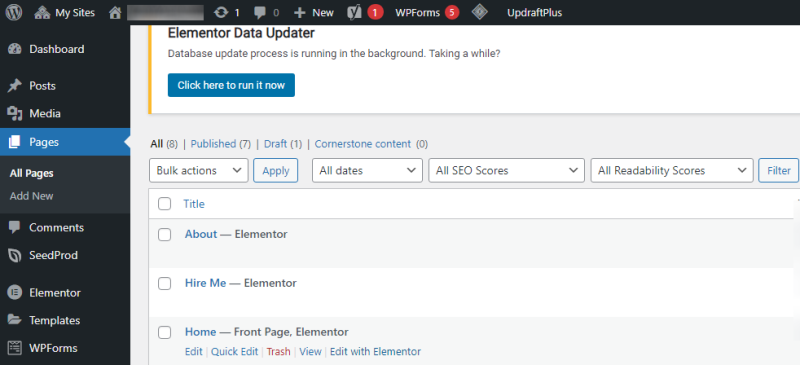Image resolution: width=800 pixels, height=365 pixels.
Task: Check the select-all checkbox beside Title
Action: point(164,204)
